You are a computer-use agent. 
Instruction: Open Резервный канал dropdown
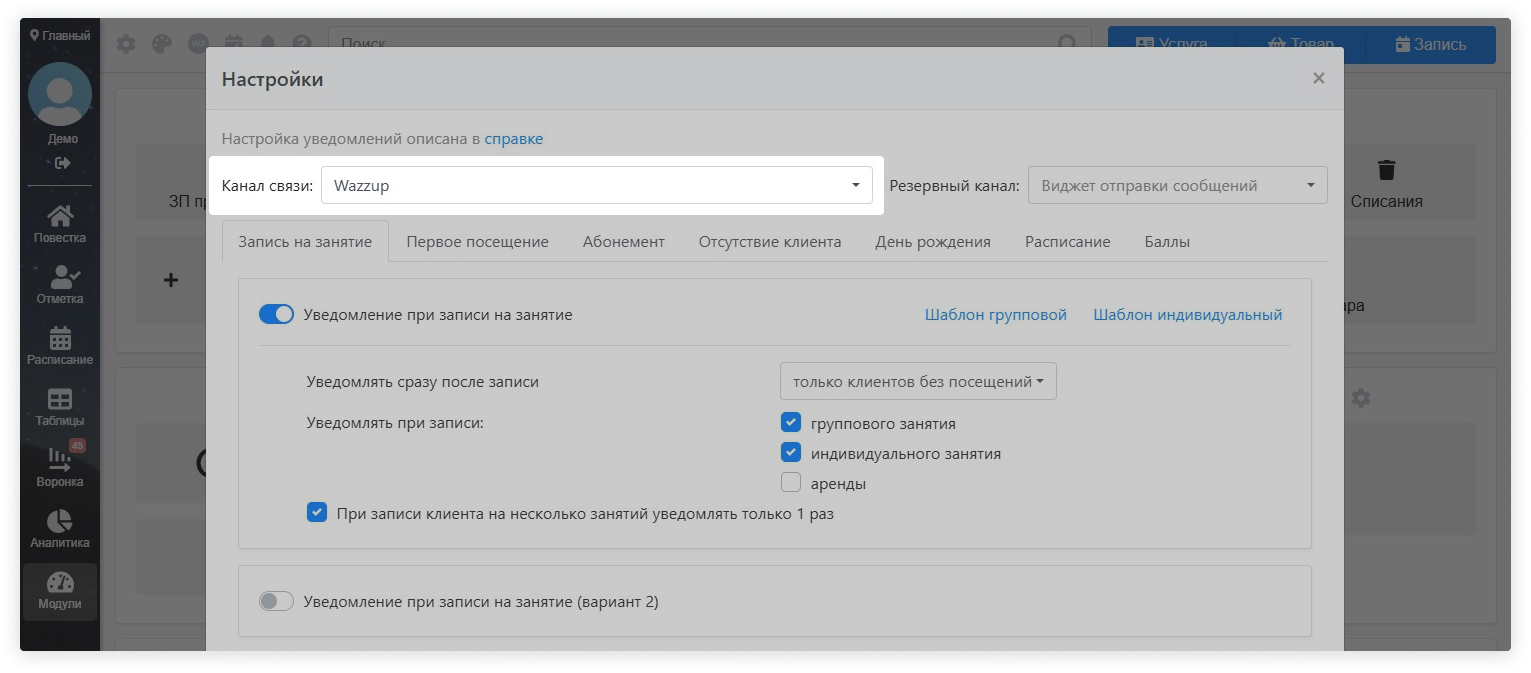point(1177,185)
